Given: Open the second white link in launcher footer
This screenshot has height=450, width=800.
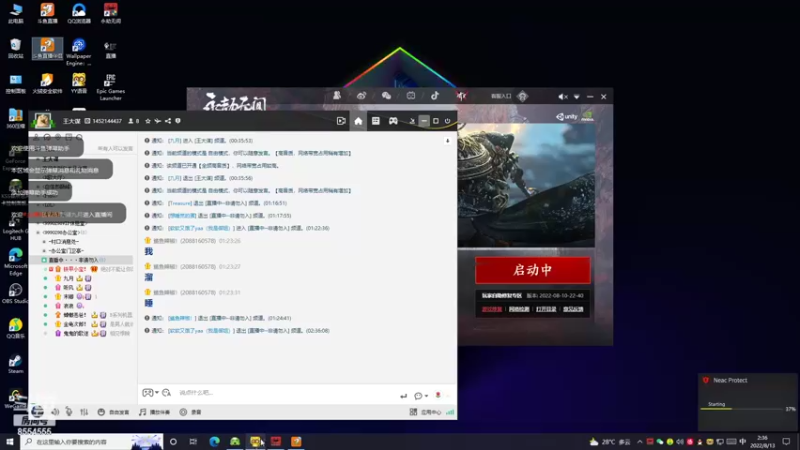Looking at the screenshot, I should [519, 309].
